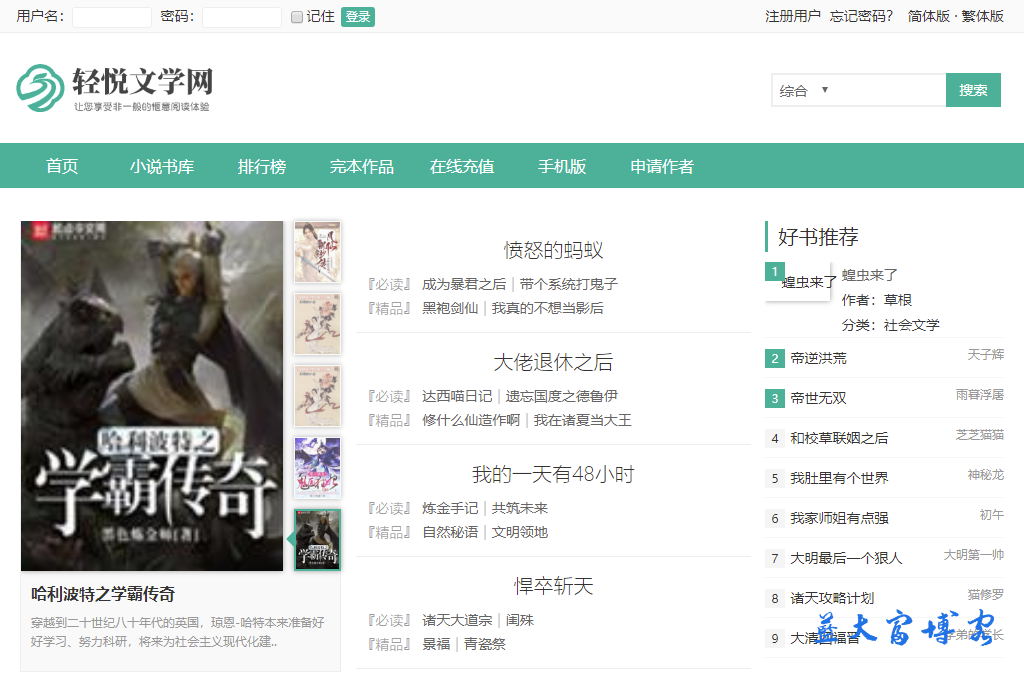Click author name 天子辉
The width and height of the screenshot is (1024, 676).
point(985,355)
